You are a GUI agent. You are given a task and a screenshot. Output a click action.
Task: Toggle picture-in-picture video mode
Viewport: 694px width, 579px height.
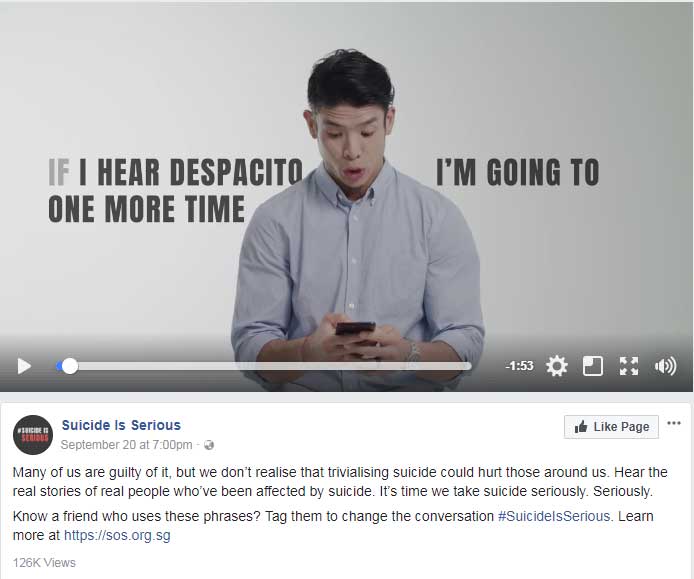click(x=593, y=366)
